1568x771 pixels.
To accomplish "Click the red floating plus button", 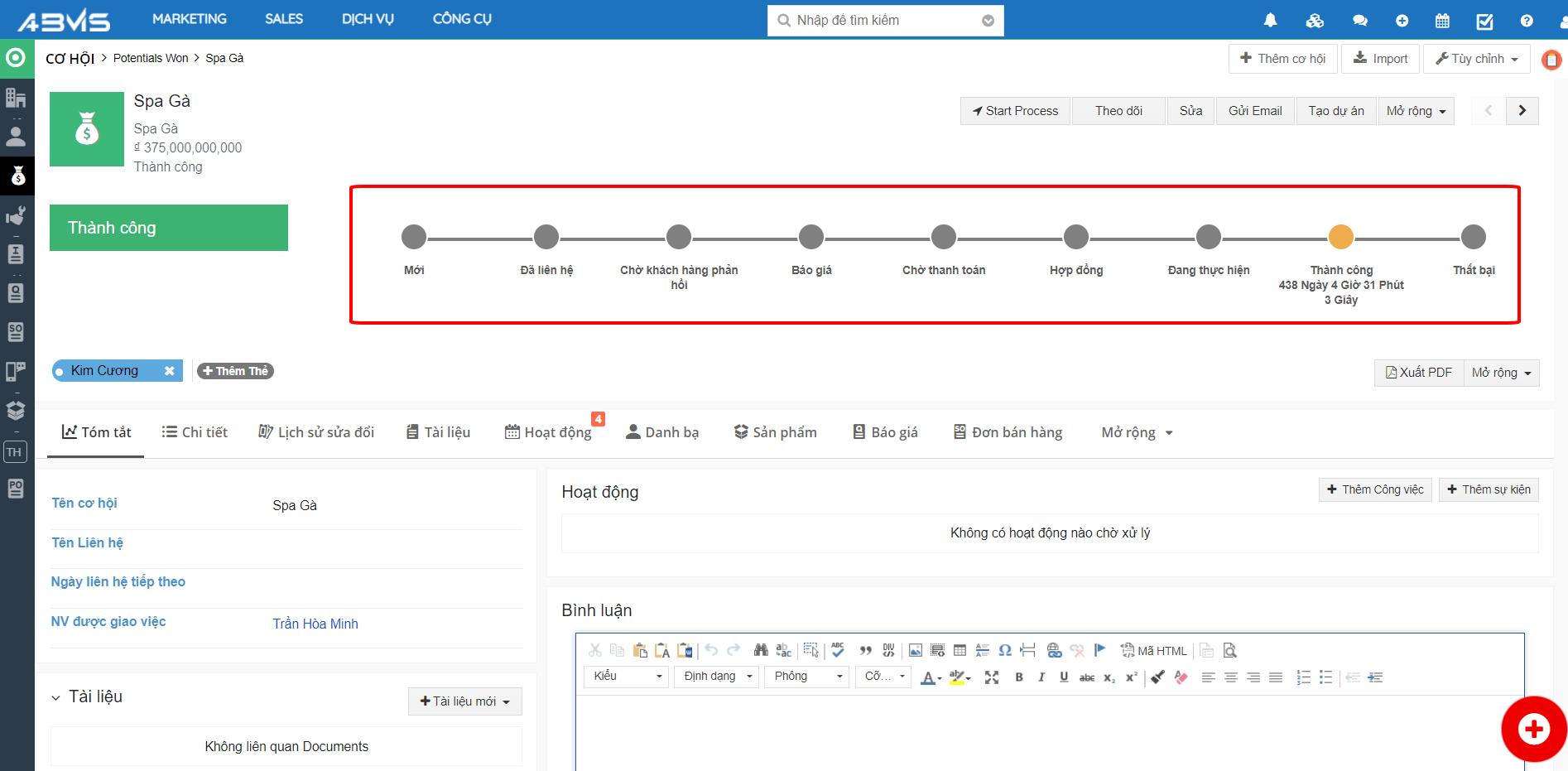I will coord(1533,729).
